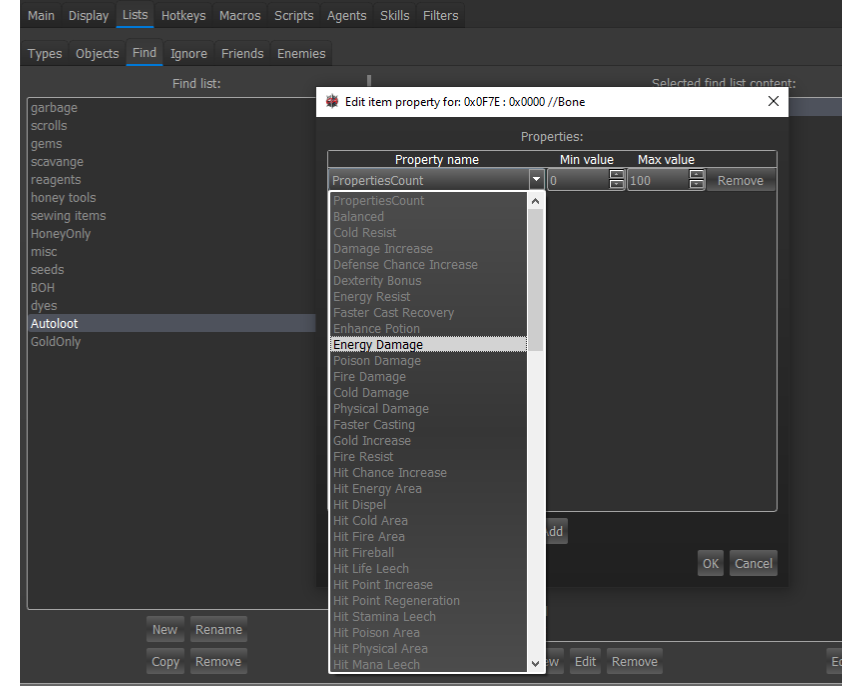Select Faster Casting option
Image resolution: width=862 pixels, height=686 pixels.
428,424
